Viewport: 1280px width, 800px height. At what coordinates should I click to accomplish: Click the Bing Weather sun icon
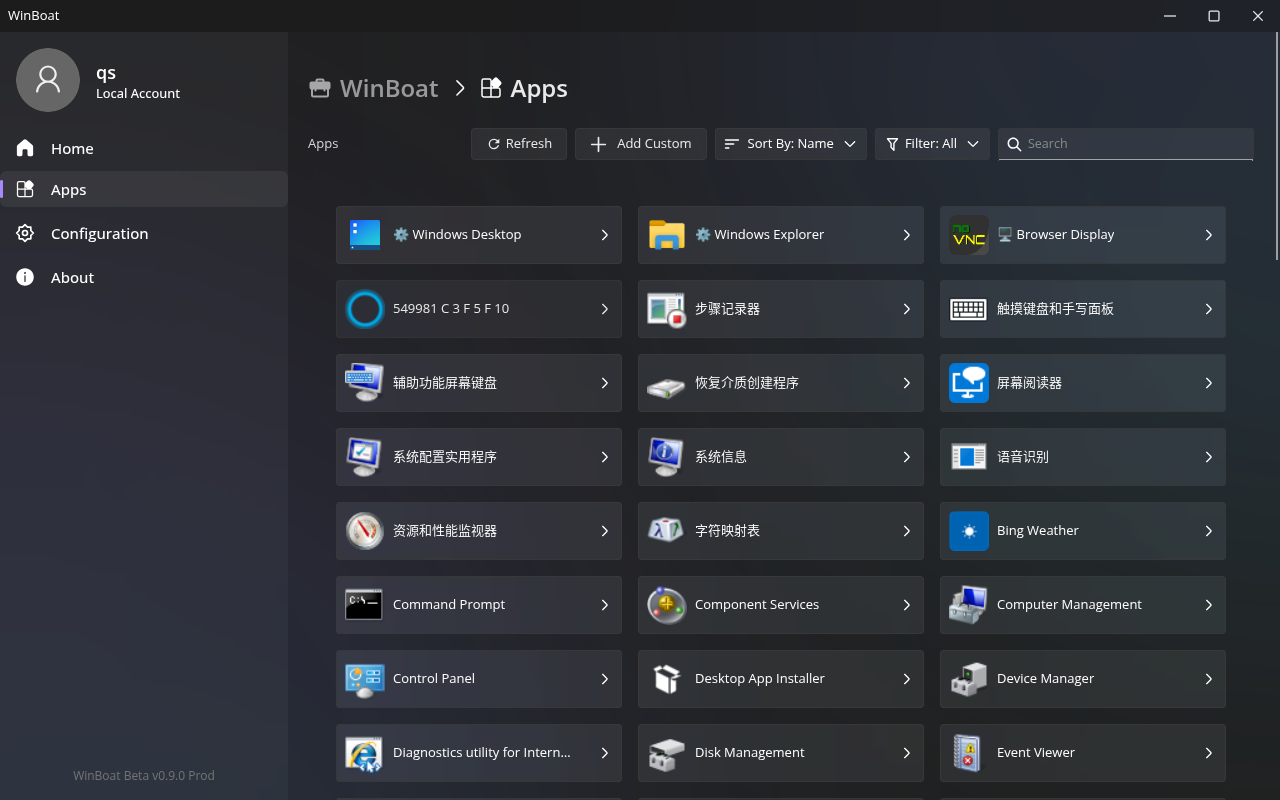click(968, 531)
